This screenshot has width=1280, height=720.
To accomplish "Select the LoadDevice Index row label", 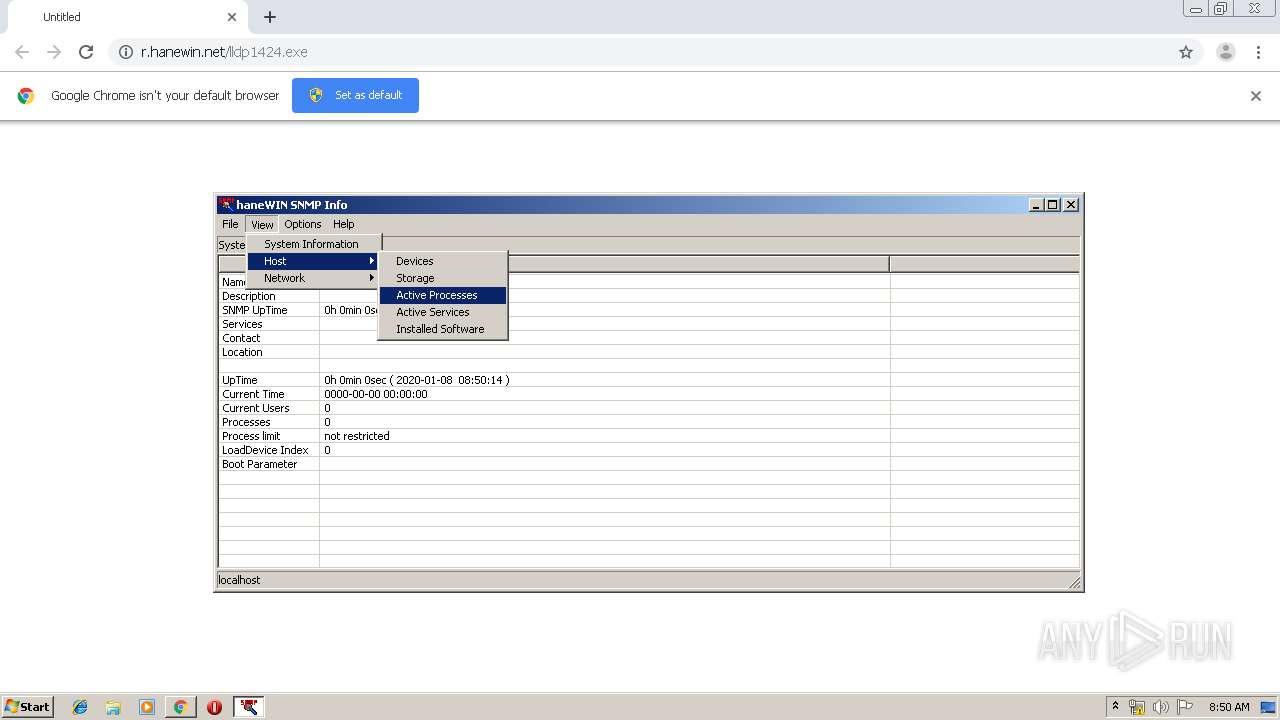I will 265,450.
